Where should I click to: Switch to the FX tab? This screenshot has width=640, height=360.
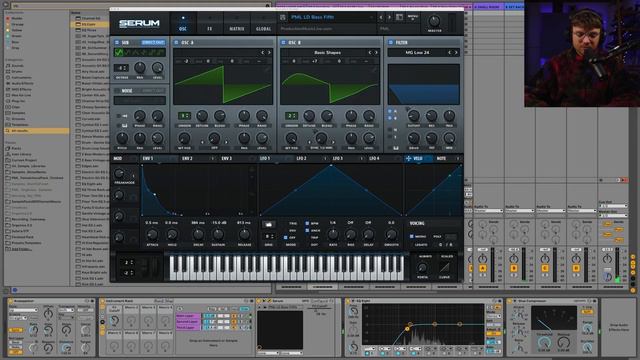click(x=209, y=23)
